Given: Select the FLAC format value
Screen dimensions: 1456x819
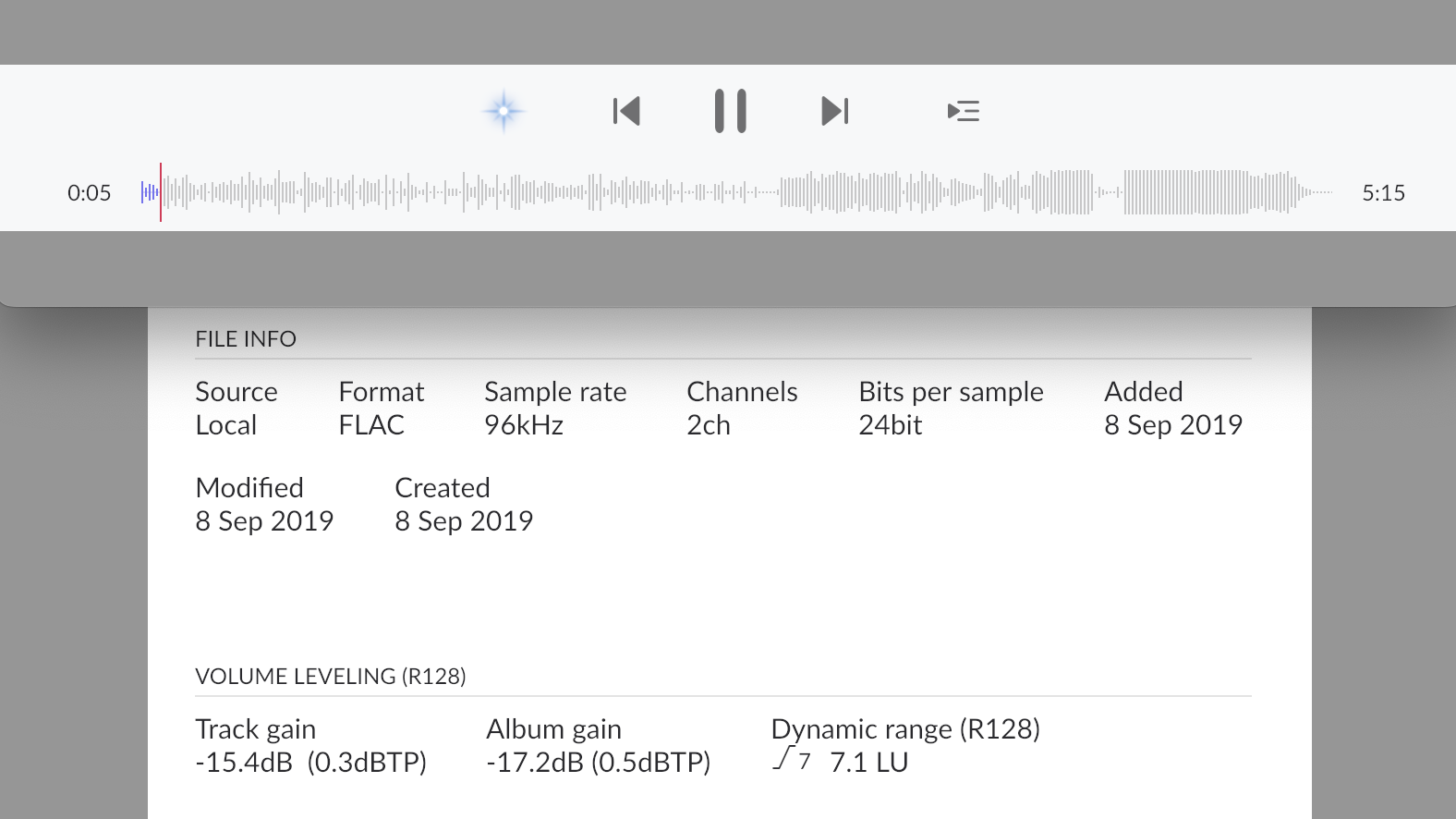Looking at the screenshot, I should pyautogui.click(x=371, y=425).
